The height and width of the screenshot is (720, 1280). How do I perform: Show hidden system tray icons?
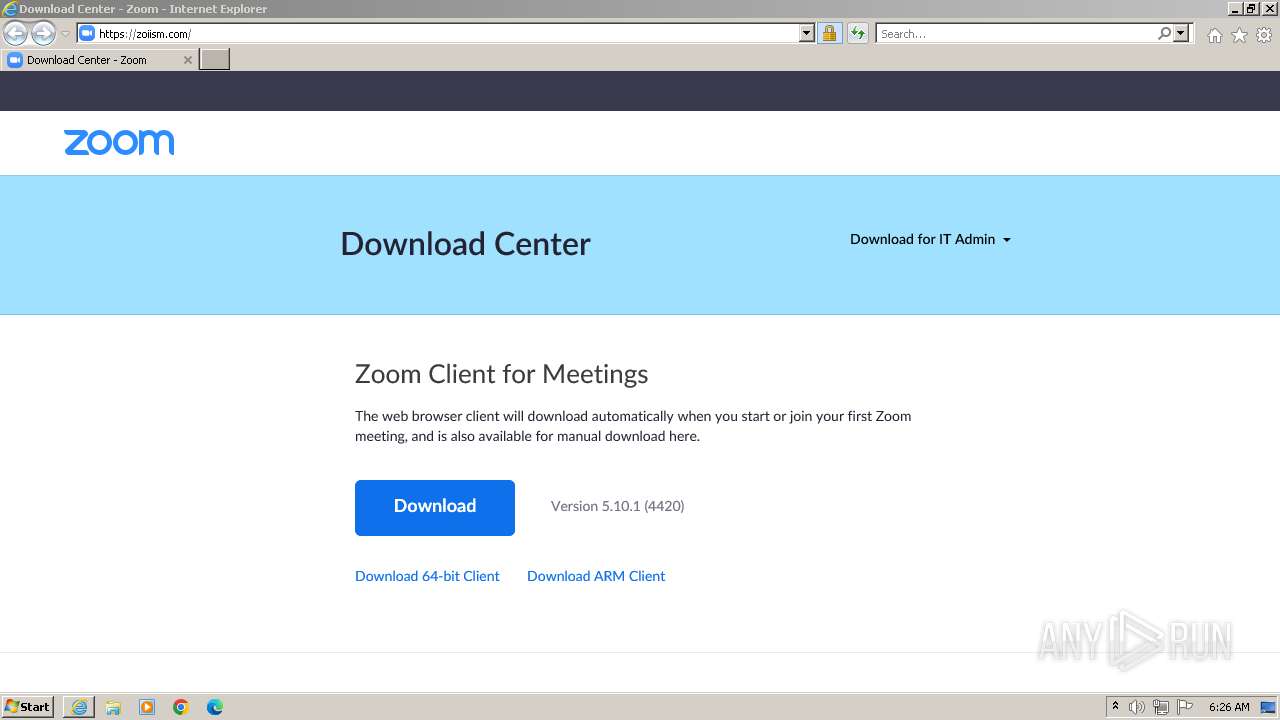[x=1116, y=707]
